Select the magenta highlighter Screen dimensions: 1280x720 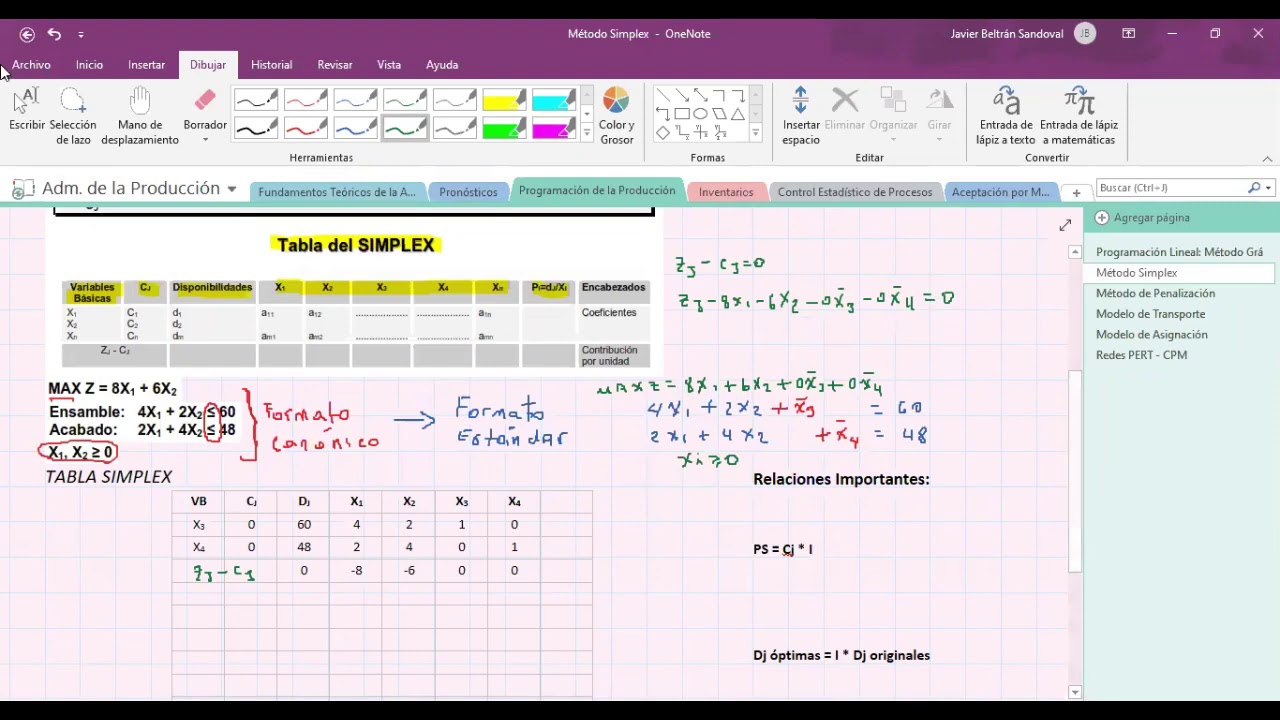tap(553, 129)
